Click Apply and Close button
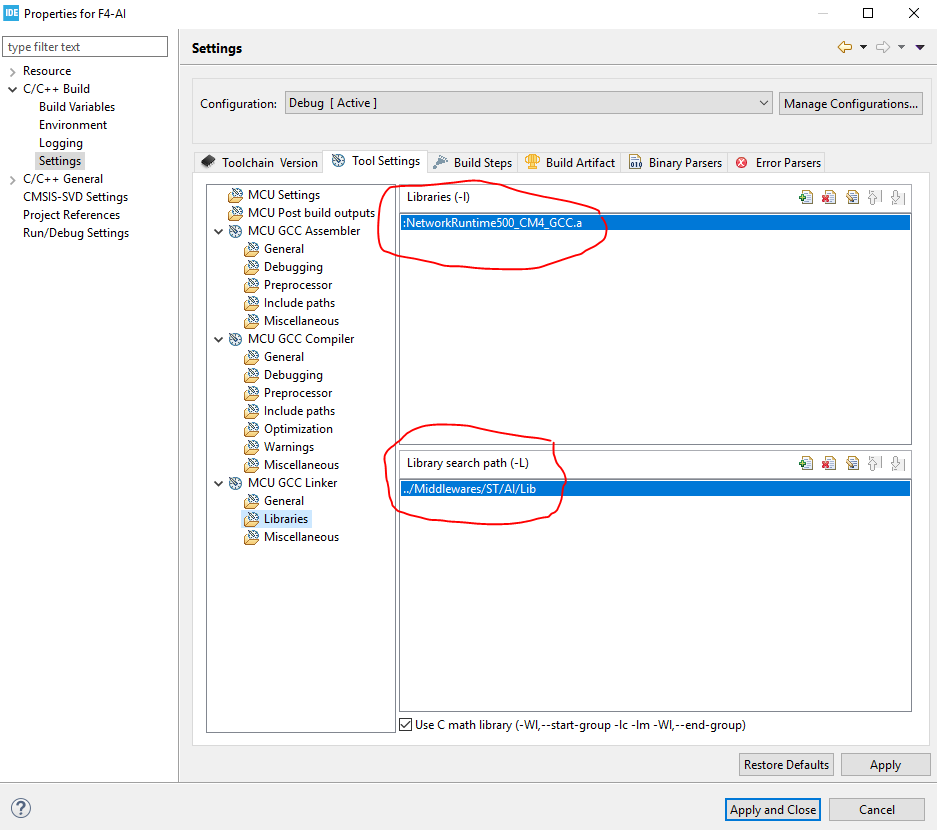 tap(773, 810)
